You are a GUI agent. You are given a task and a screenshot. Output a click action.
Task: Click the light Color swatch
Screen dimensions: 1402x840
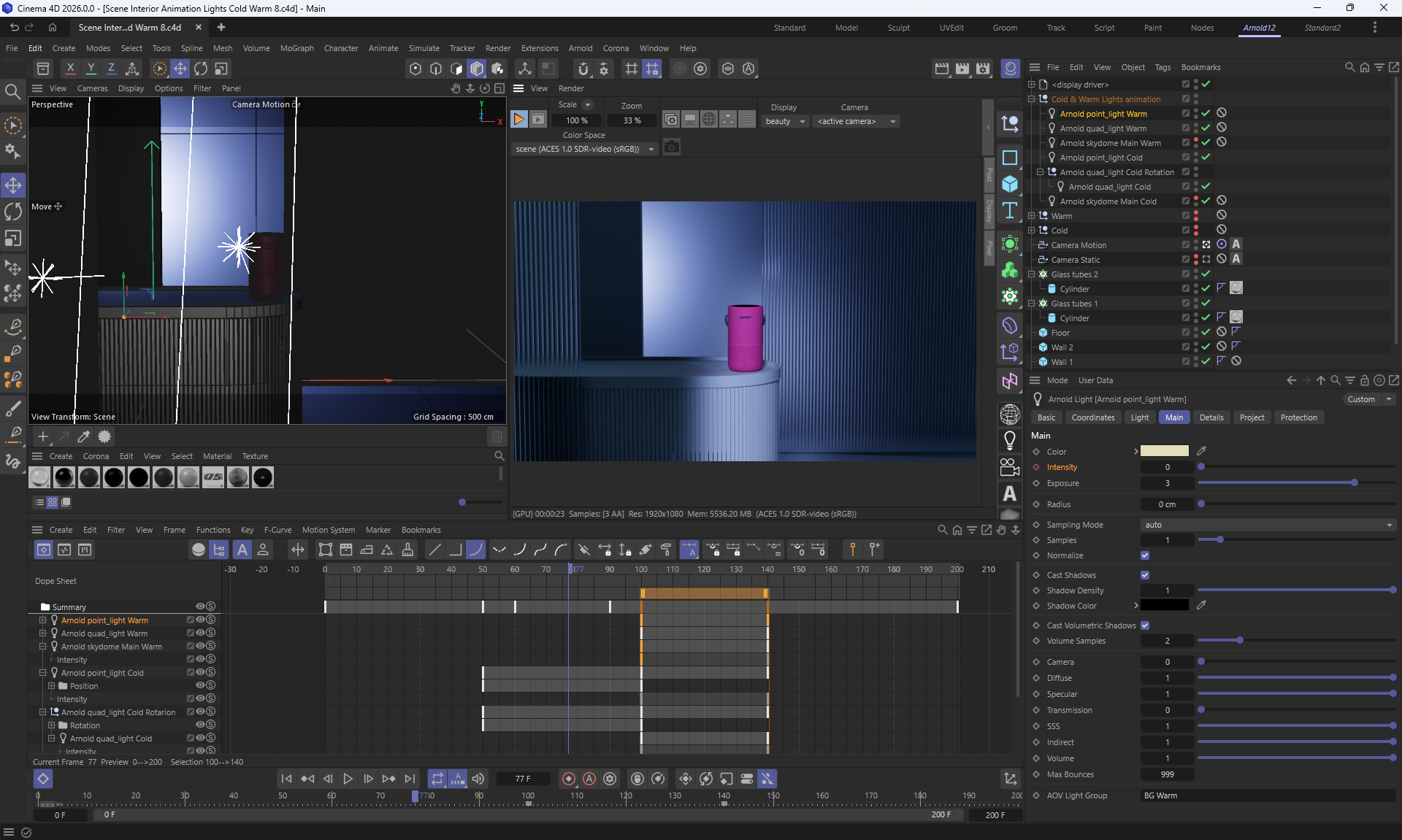pyautogui.click(x=1164, y=451)
